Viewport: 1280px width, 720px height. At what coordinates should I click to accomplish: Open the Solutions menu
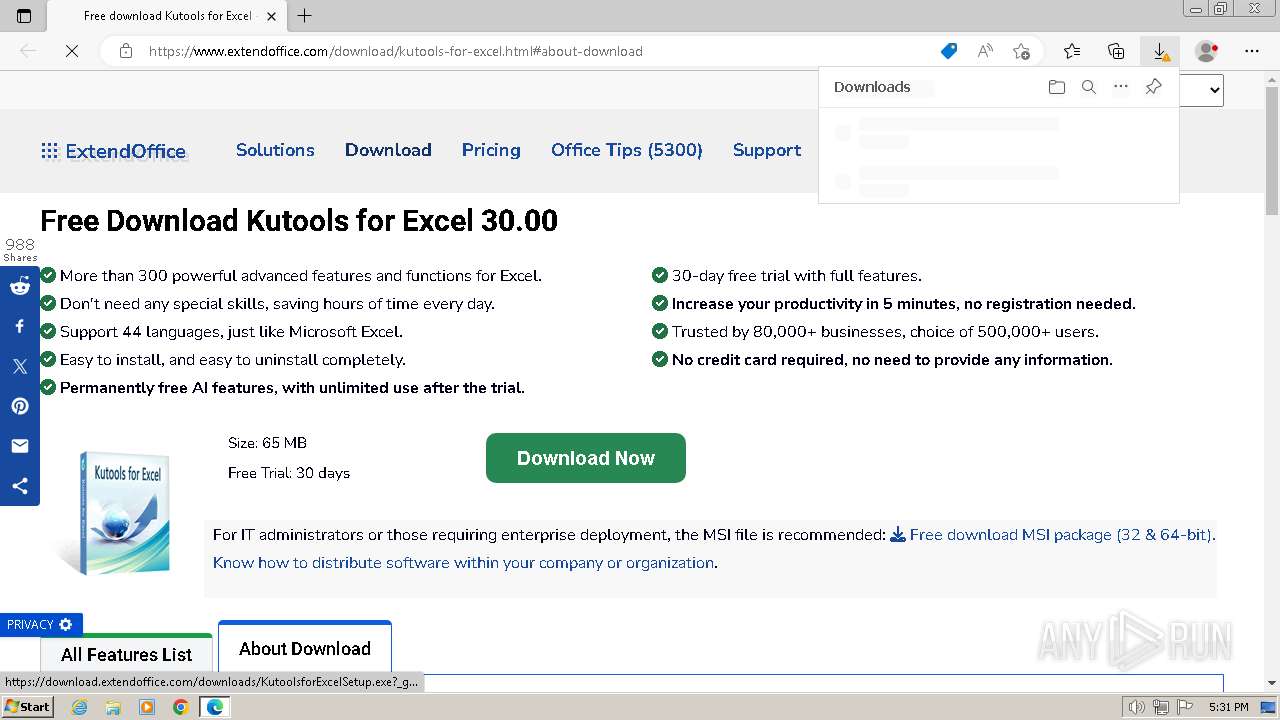[275, 150]
